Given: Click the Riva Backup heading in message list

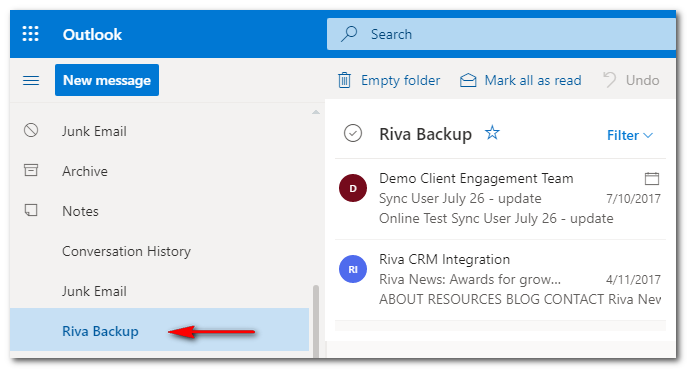Looking at the screenshot, I should 425,134.
